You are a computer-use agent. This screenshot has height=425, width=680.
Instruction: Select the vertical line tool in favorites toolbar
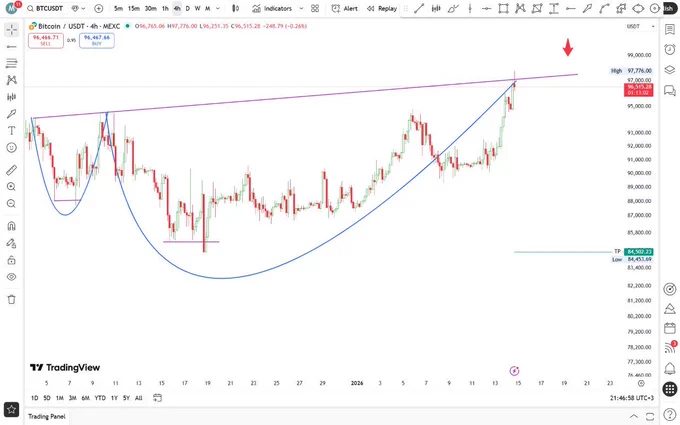click(x=470, y=8)
